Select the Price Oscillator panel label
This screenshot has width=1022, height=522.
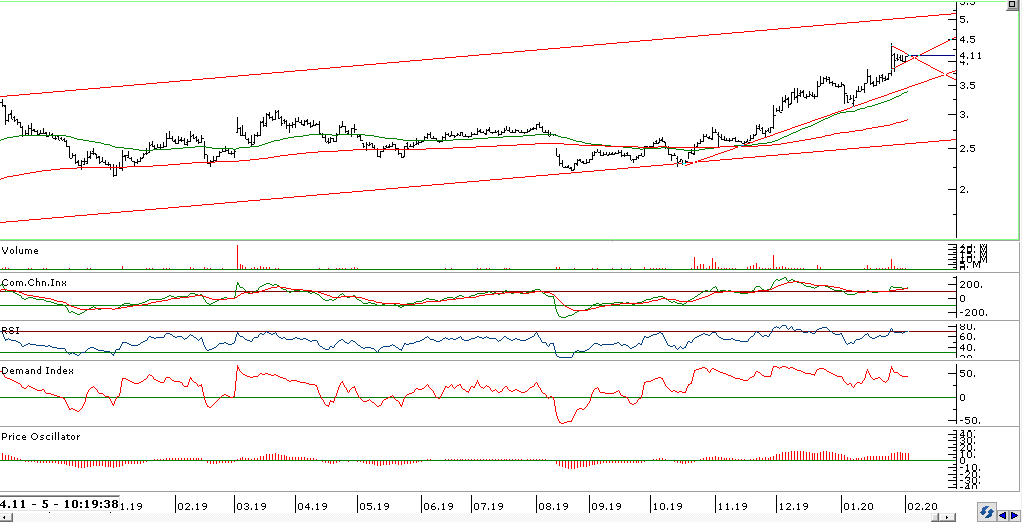coord(40,436)
